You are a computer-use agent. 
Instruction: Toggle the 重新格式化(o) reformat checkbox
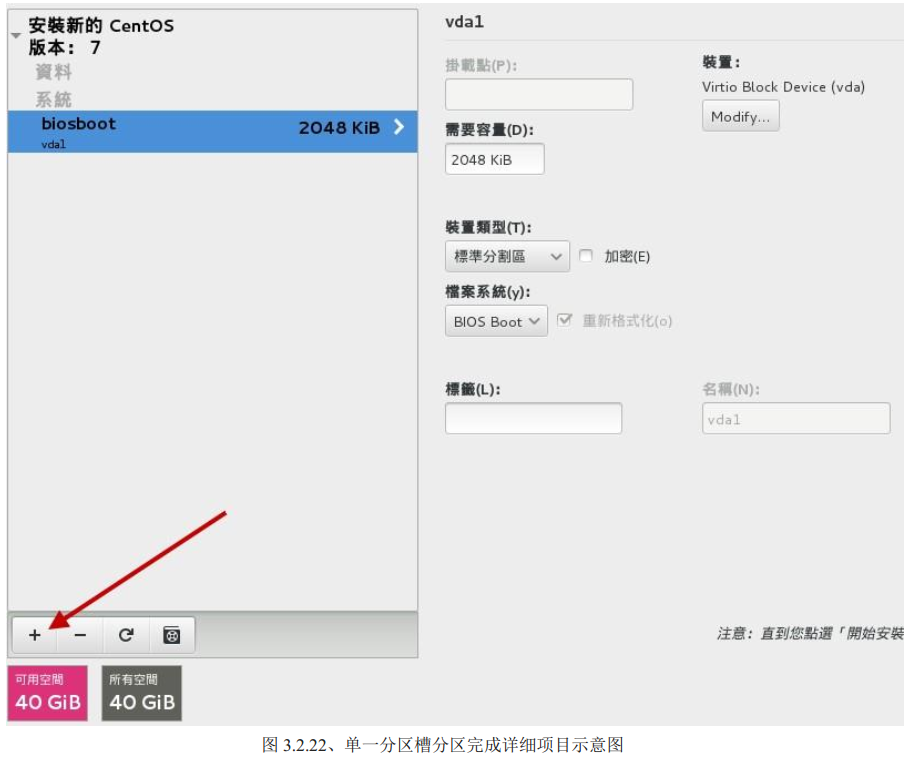click(564, 320)
